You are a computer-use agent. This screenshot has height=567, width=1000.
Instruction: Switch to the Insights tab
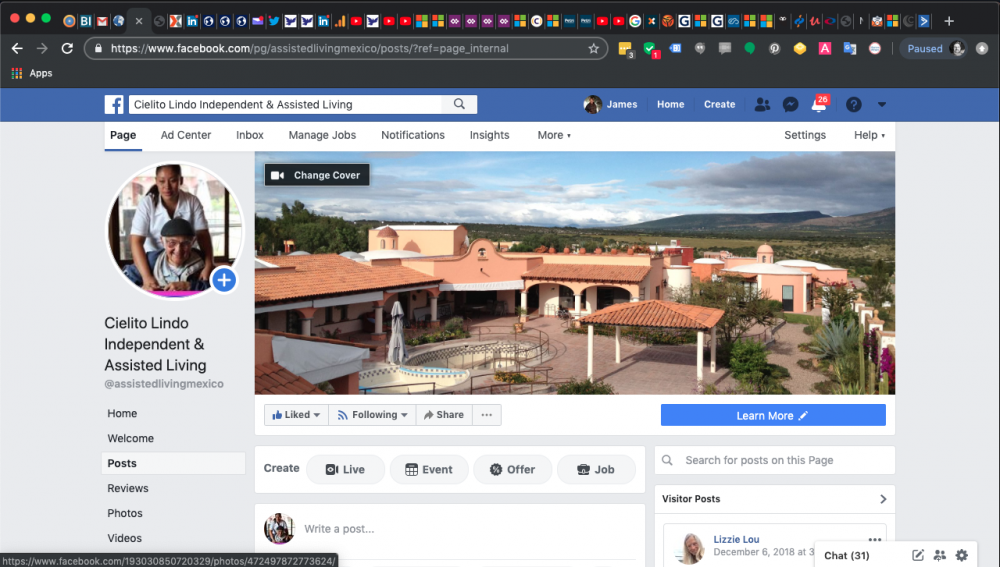coord(489,135)
